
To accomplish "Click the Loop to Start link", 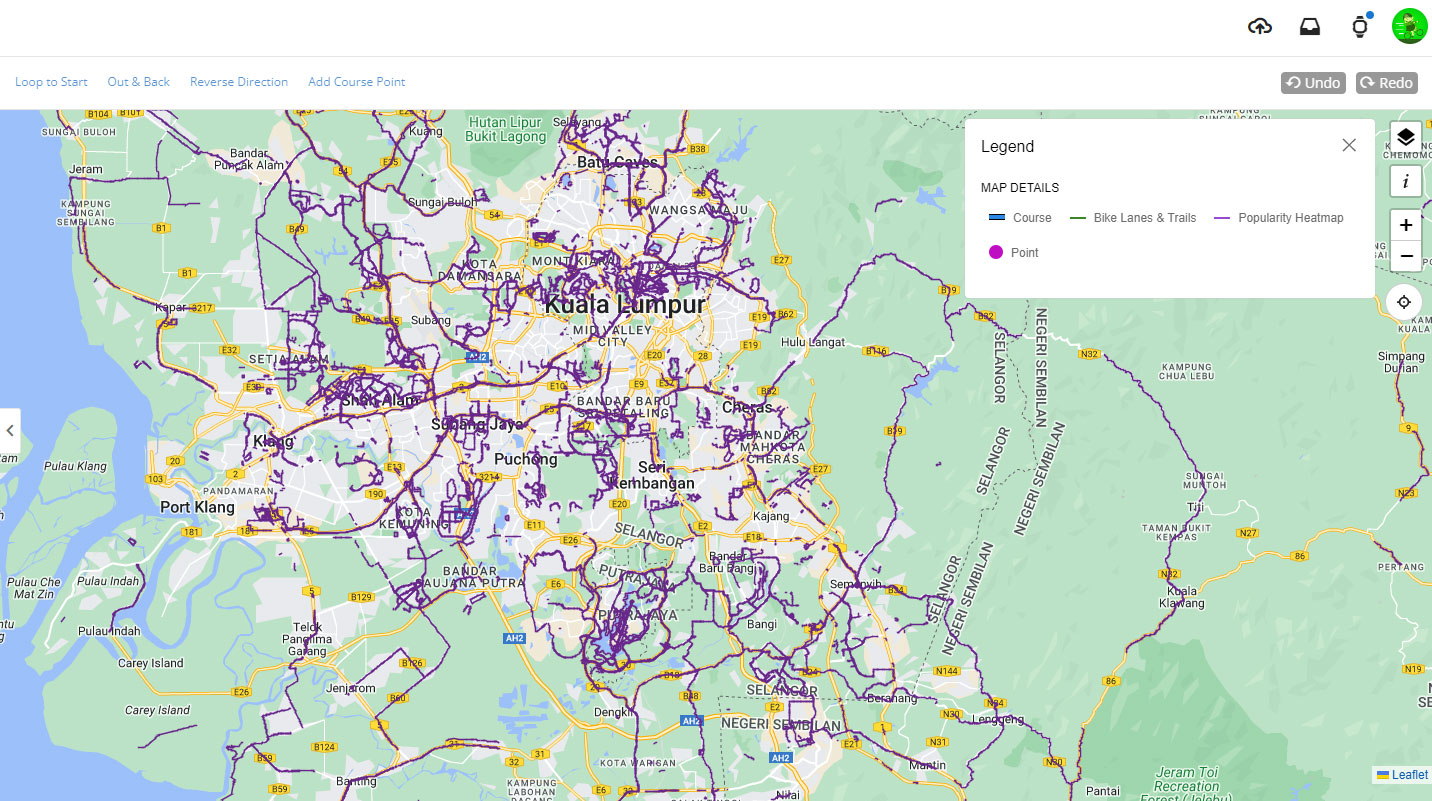I will tap(51, 82).
